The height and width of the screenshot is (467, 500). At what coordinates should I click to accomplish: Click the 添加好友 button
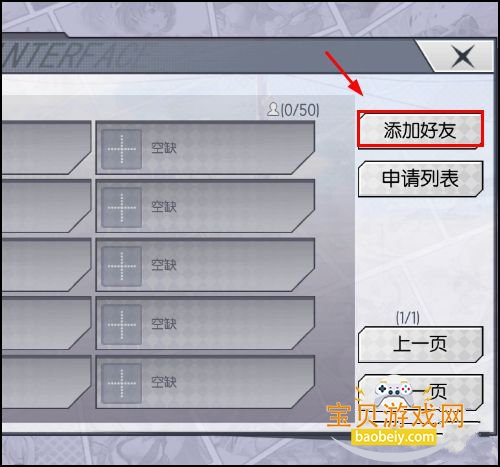coord(420,130)
